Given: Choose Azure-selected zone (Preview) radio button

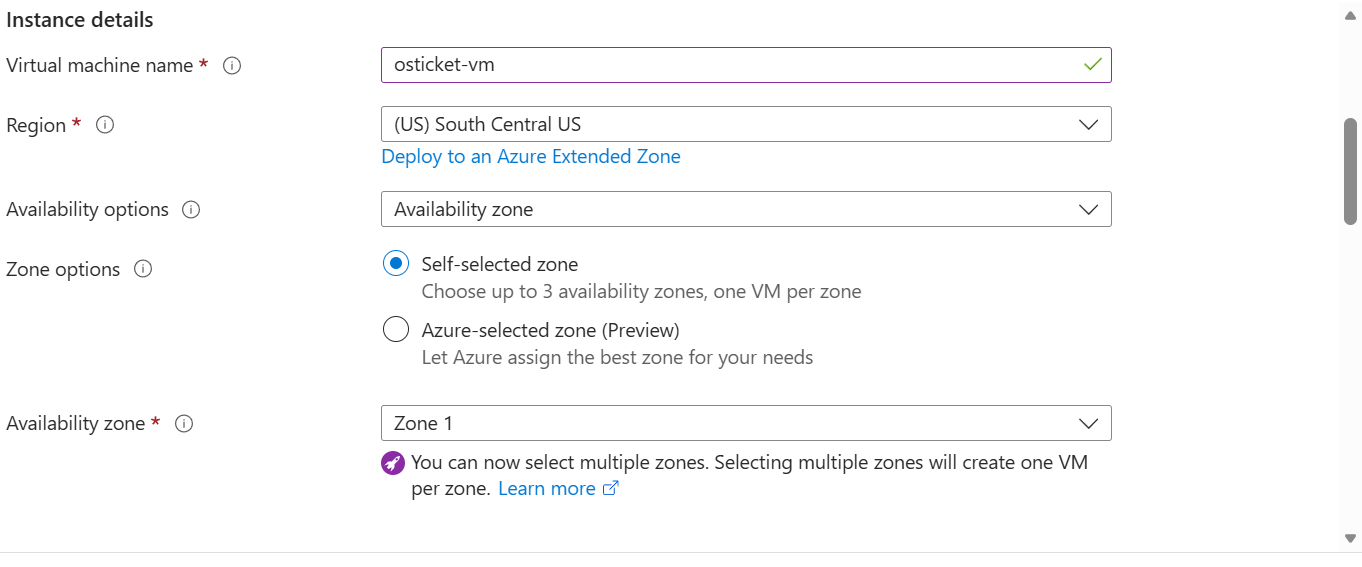Looking at the screenshot, I should point(396,330).
